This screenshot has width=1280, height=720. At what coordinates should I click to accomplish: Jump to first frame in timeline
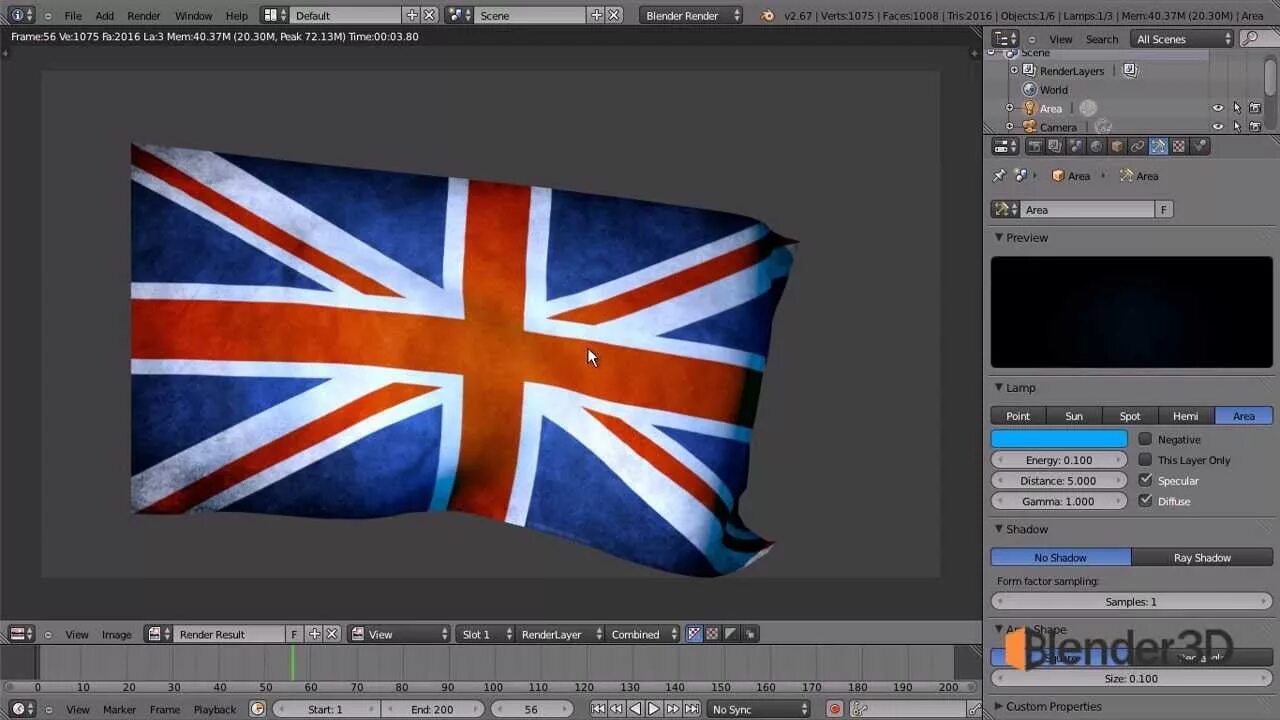pyautogui.click(x=598, y=709)
